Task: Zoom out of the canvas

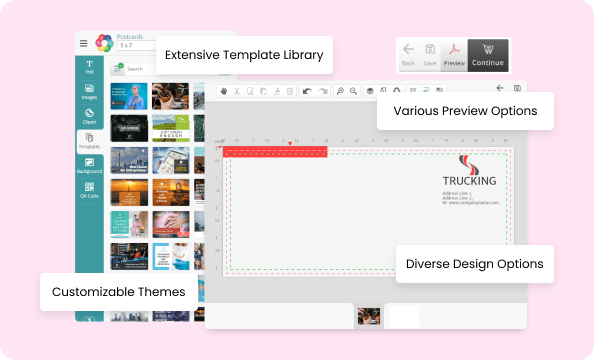Action: (353, 91)
